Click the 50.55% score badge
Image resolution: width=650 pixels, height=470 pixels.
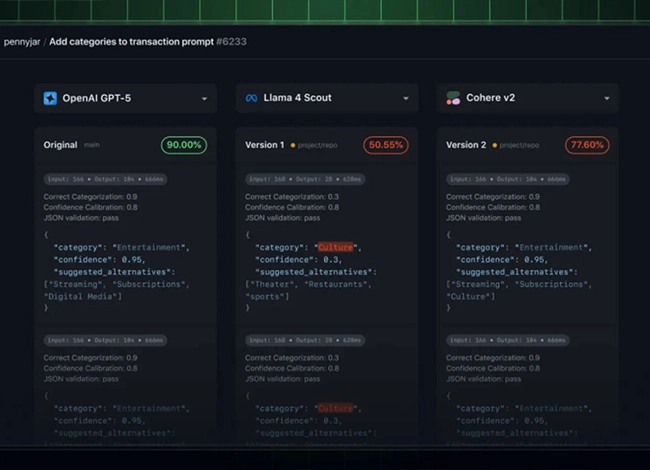tap(386, 145)
